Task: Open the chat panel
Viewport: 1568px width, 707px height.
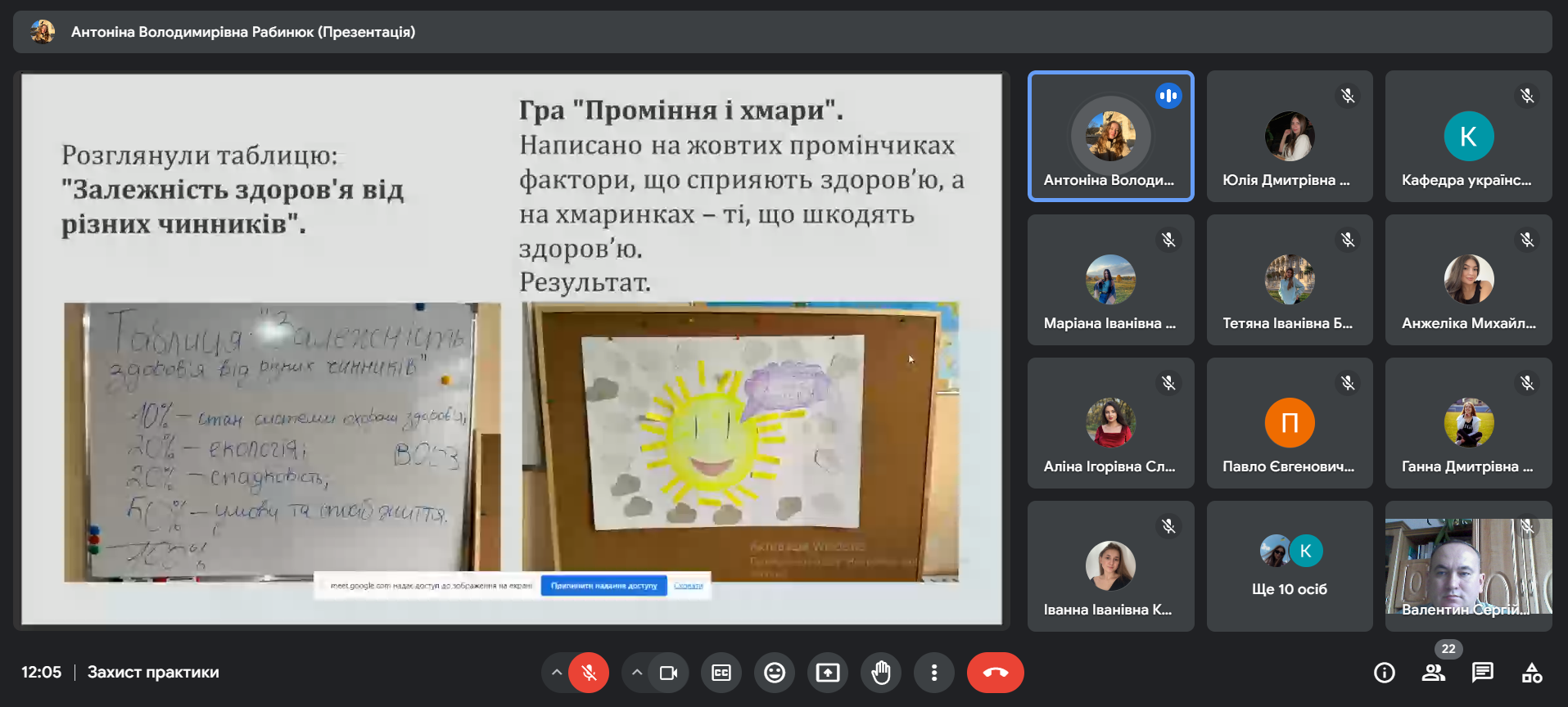Action: [1483, 673]
